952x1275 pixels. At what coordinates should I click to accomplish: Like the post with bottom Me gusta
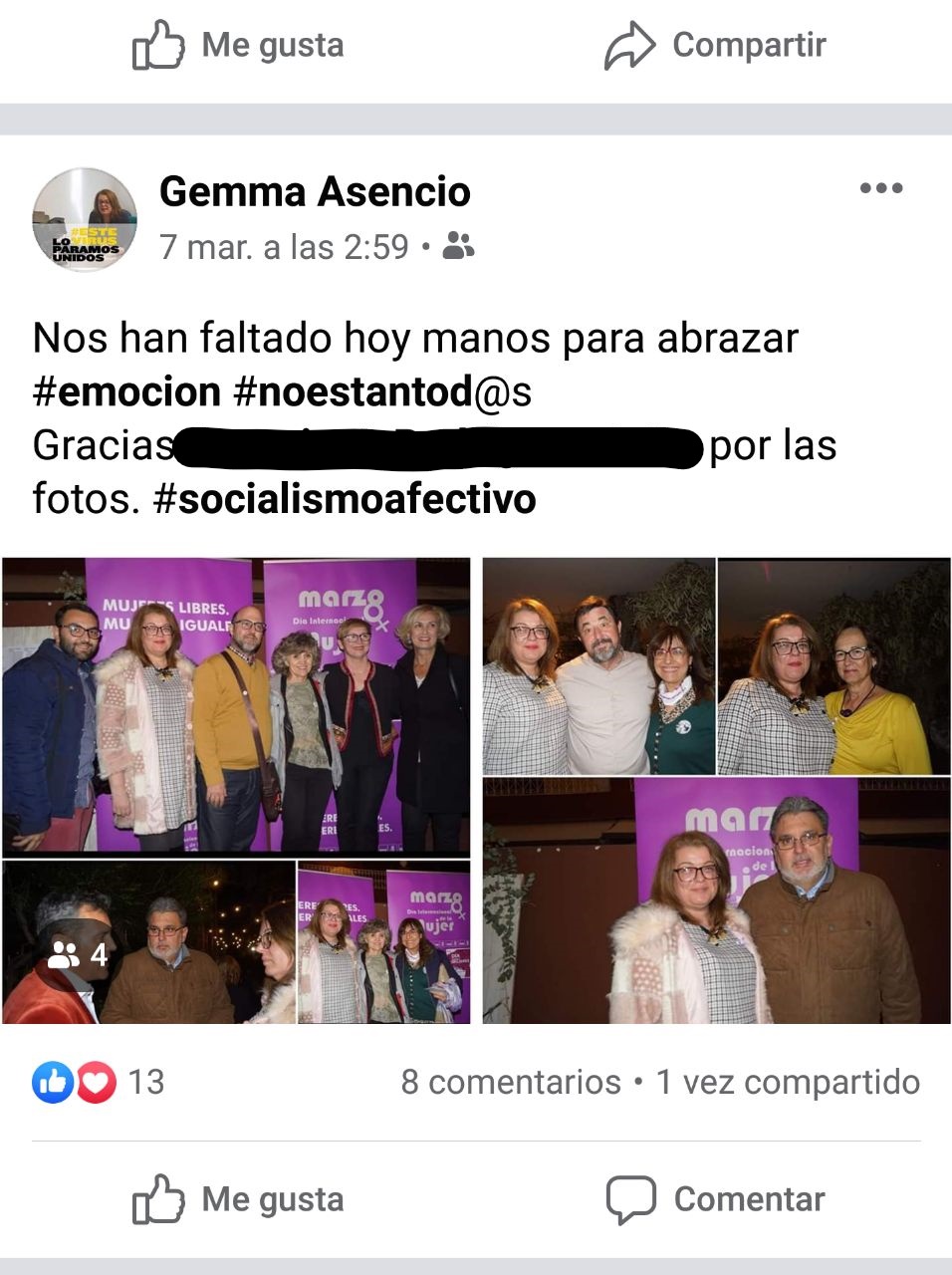click(238, 1199)
